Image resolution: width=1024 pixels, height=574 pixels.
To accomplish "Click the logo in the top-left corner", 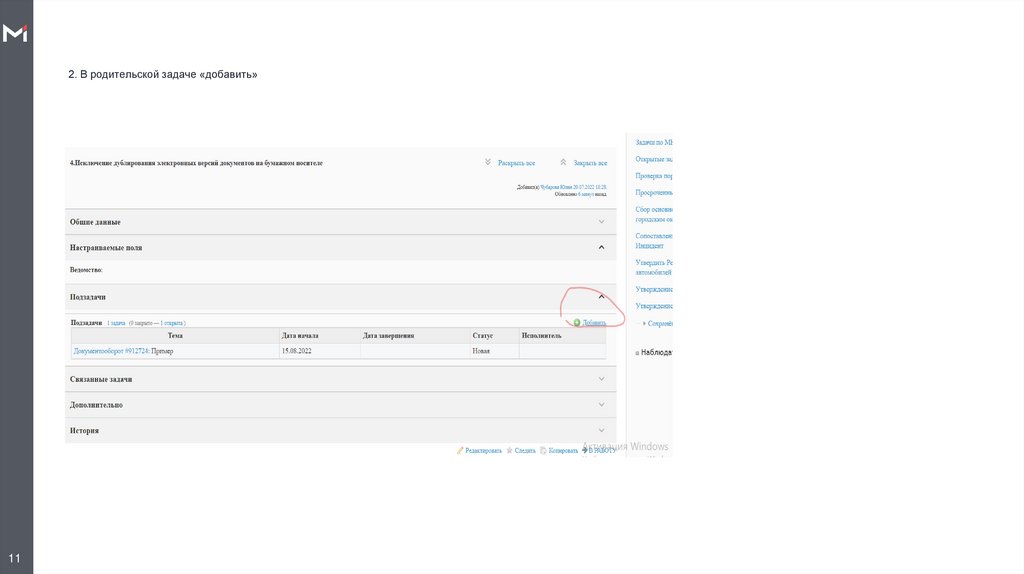I will (x=16, y=34).
